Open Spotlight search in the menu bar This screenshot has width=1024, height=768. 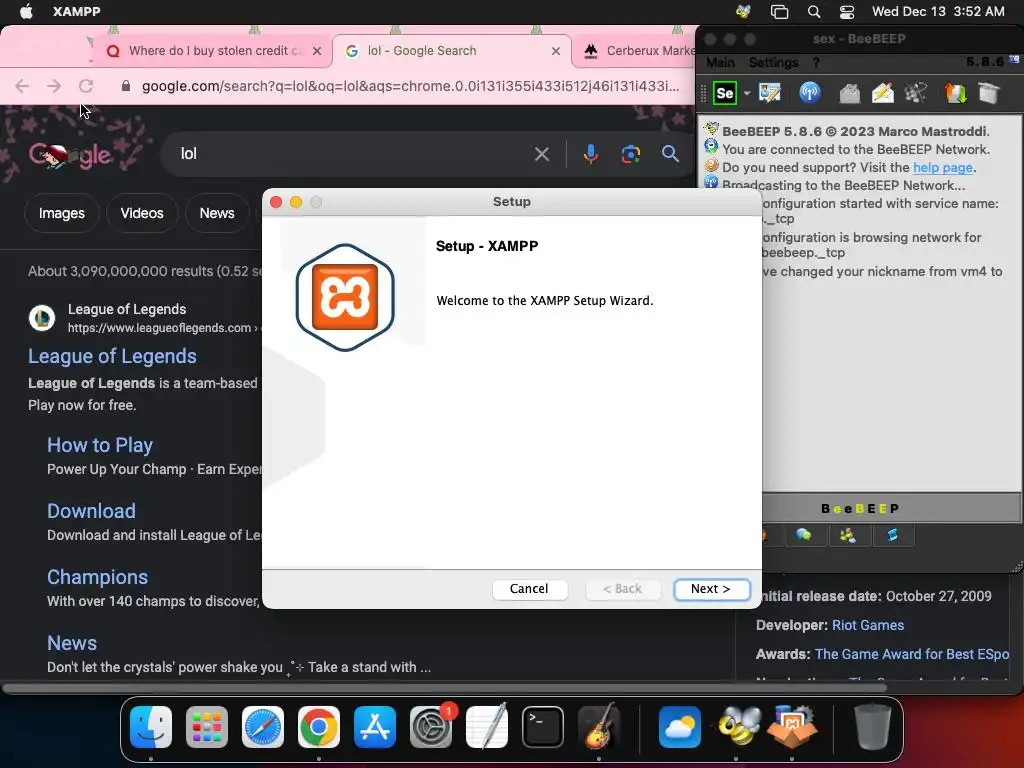pyautogui.click(x=814, y=11)
